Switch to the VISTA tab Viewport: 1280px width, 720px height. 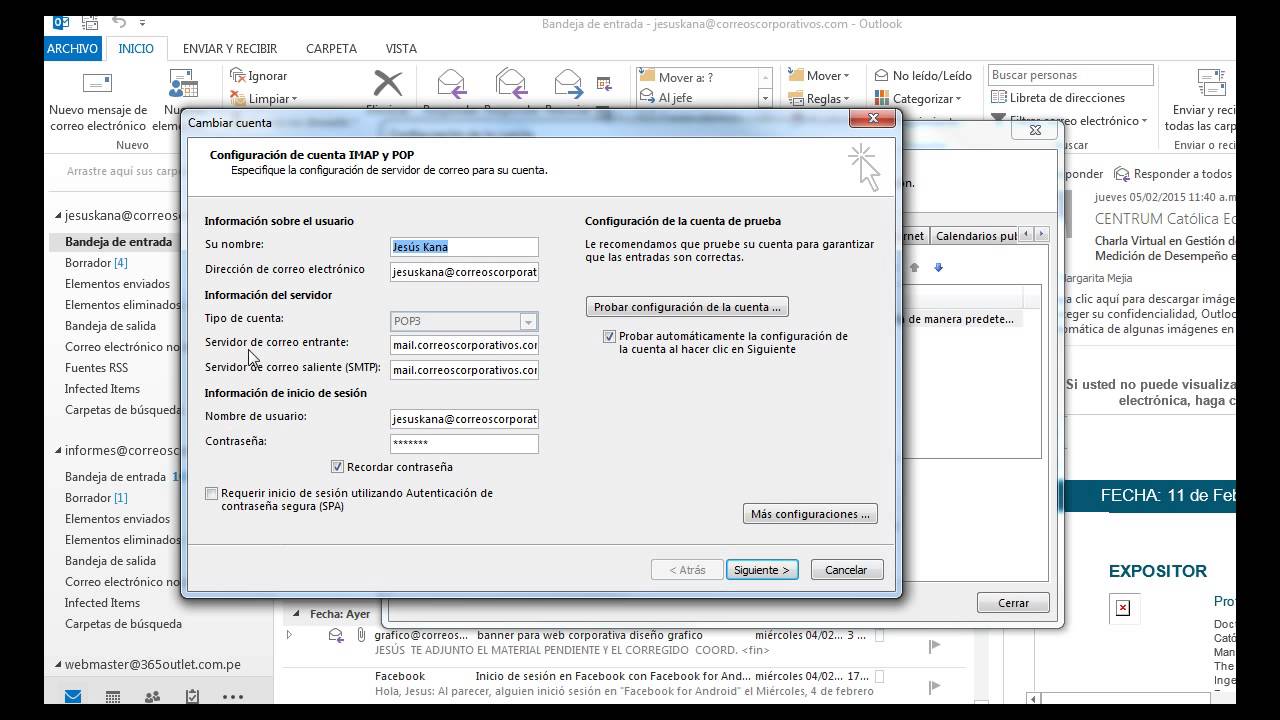click(401, 48)
